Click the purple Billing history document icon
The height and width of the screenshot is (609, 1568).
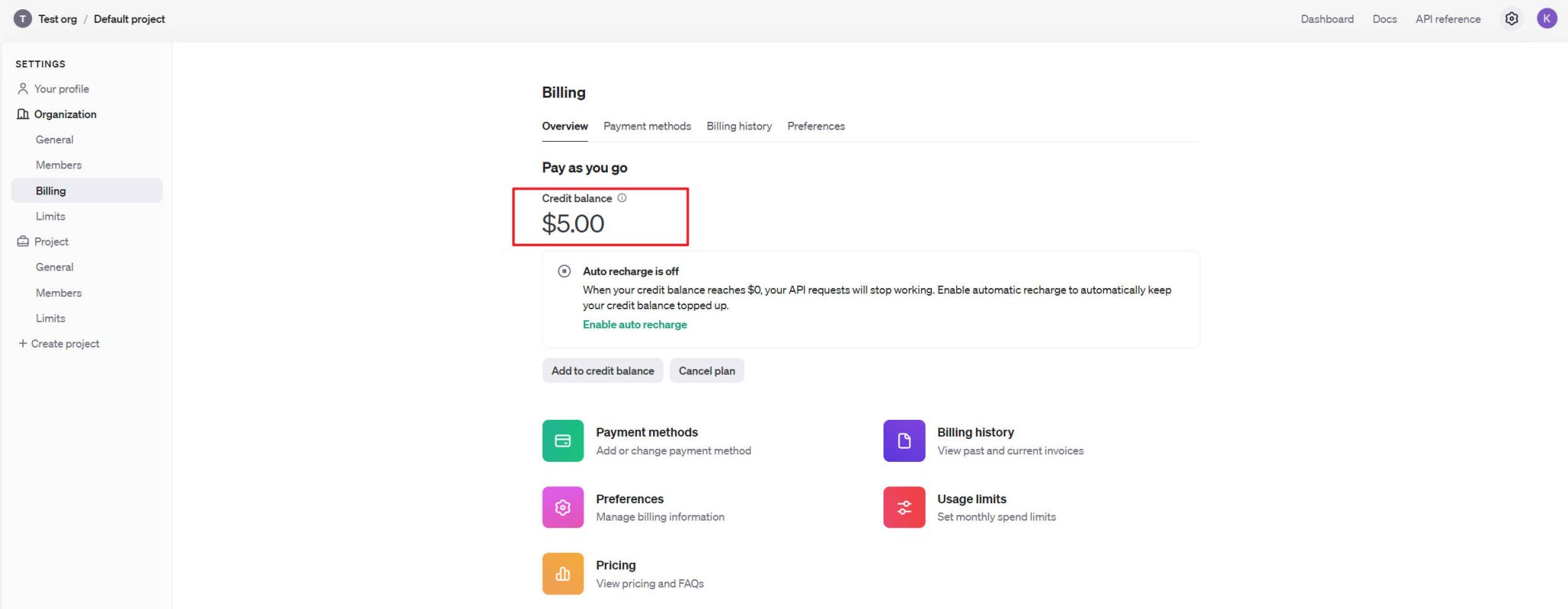[904, 440]
